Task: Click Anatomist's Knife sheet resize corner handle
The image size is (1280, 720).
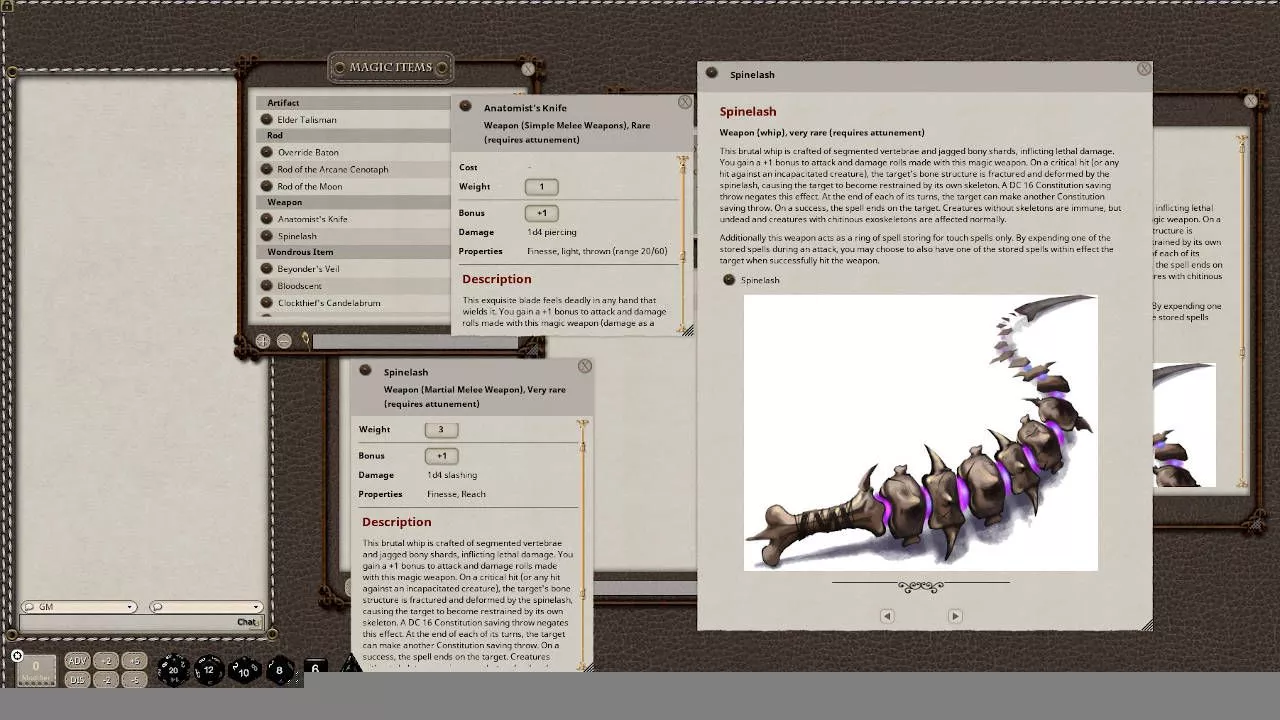Action: click(688, 331)
